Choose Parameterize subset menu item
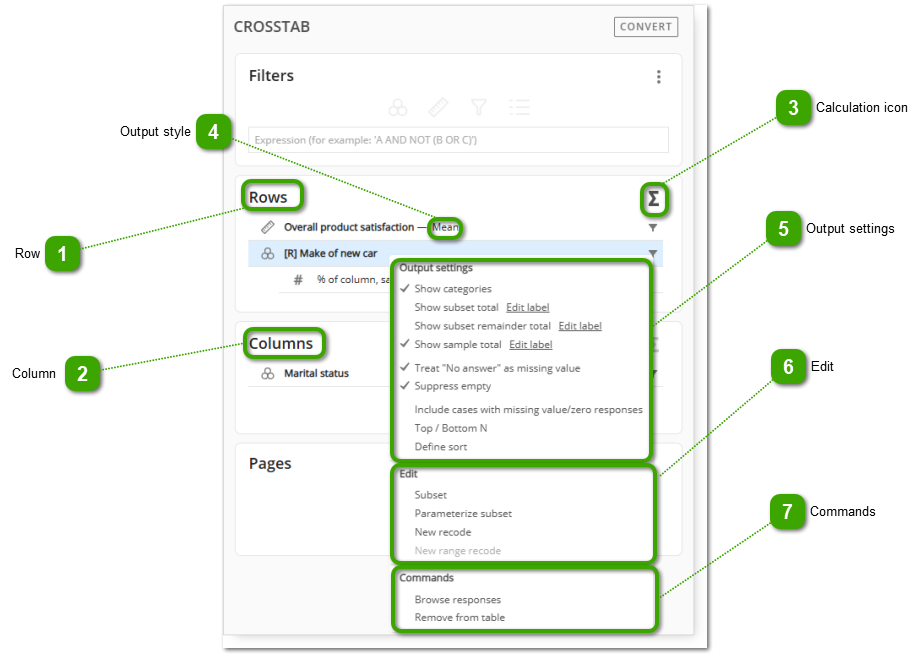 point(463,514)
